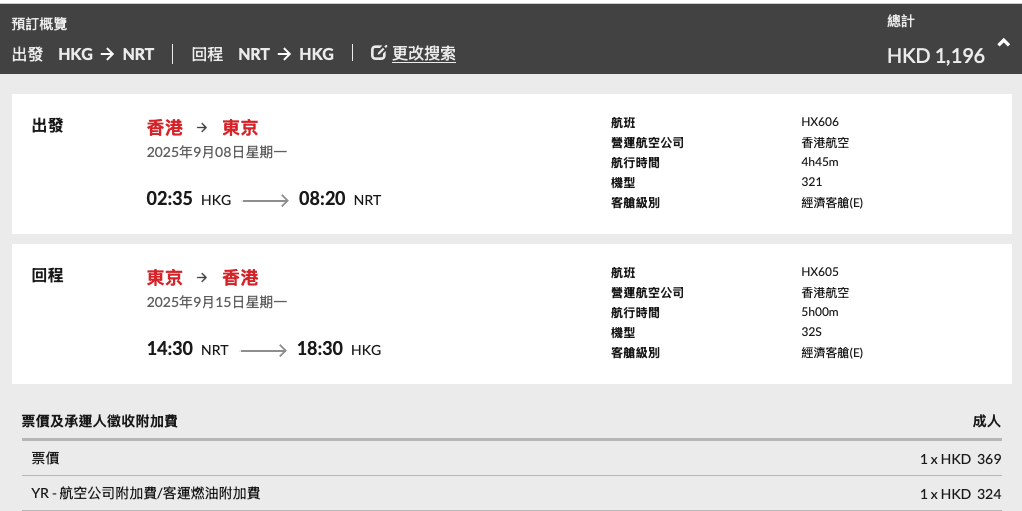Select the 回程 NRT → HKG header segment

tap(263, 54)
